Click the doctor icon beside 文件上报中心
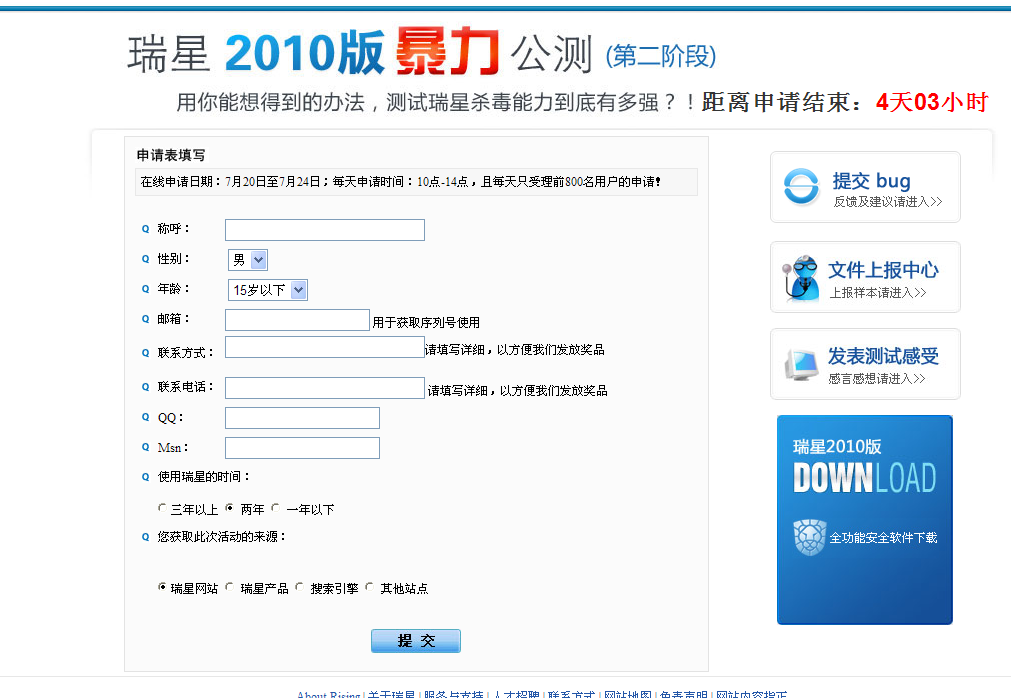 [801, 278]
